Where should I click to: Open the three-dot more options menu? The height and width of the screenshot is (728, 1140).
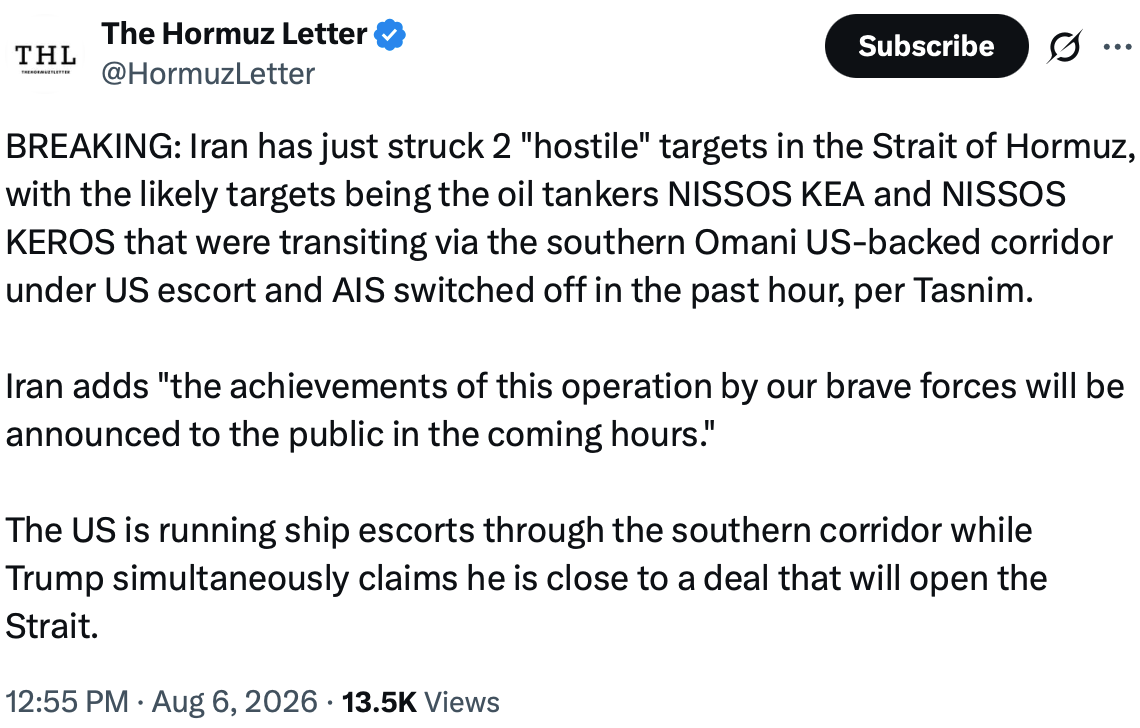click(1117, 47)
